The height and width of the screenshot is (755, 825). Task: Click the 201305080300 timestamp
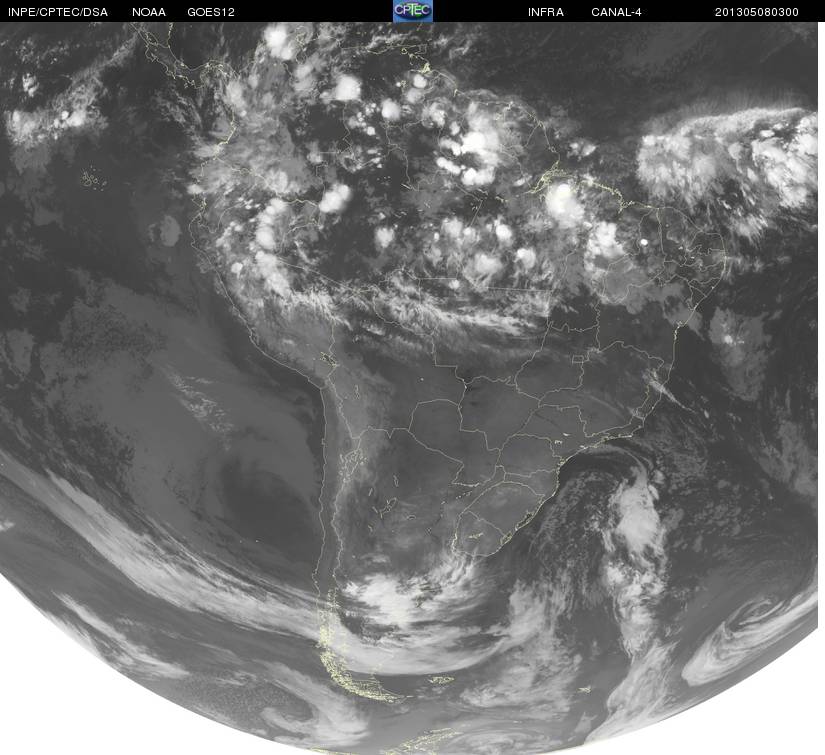coord(757,12)
